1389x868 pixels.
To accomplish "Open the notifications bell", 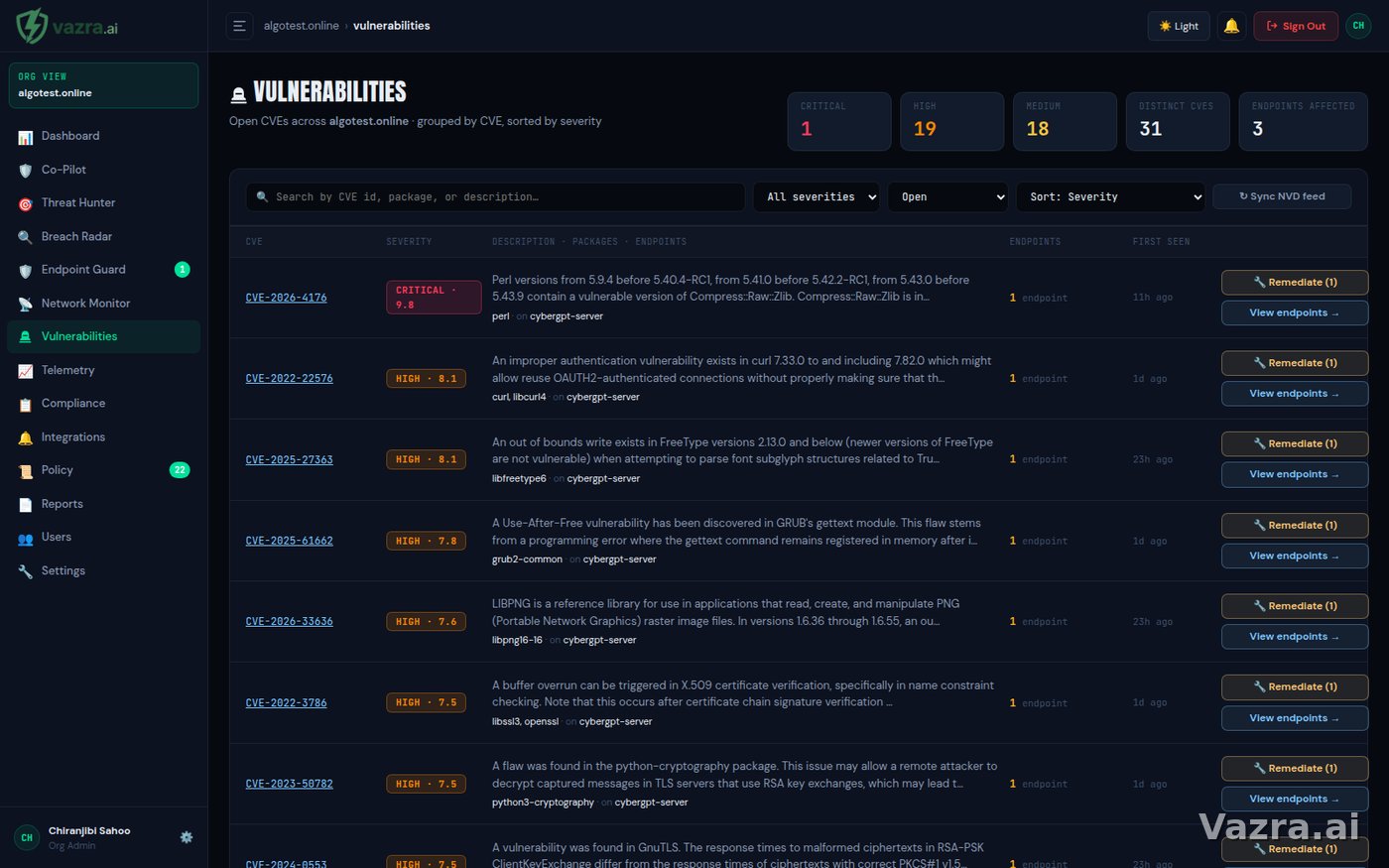I will click(1231, 26).
